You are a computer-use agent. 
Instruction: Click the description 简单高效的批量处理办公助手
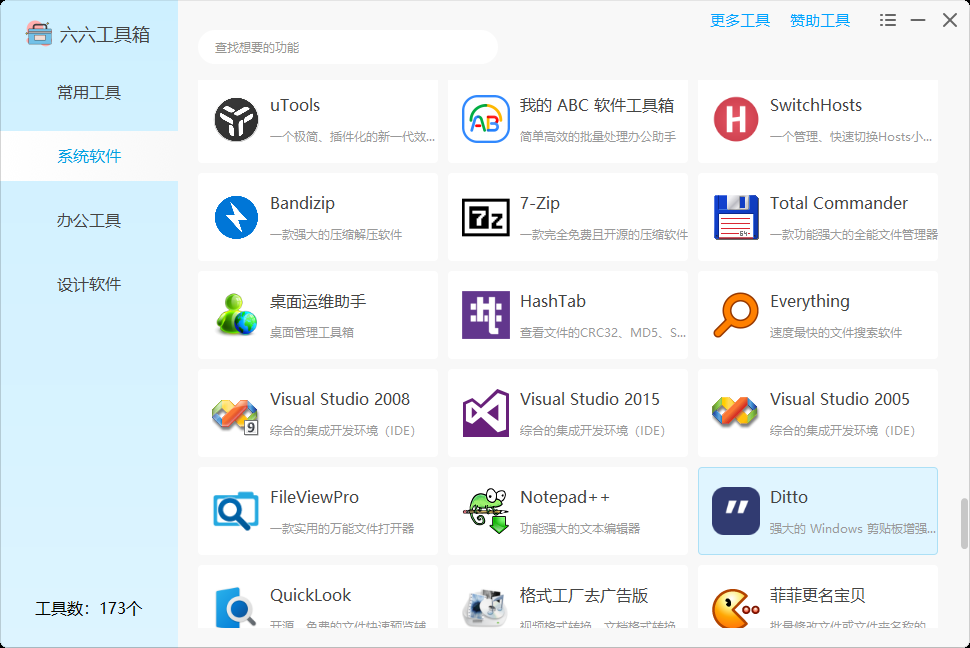click(x=598, y=136)
